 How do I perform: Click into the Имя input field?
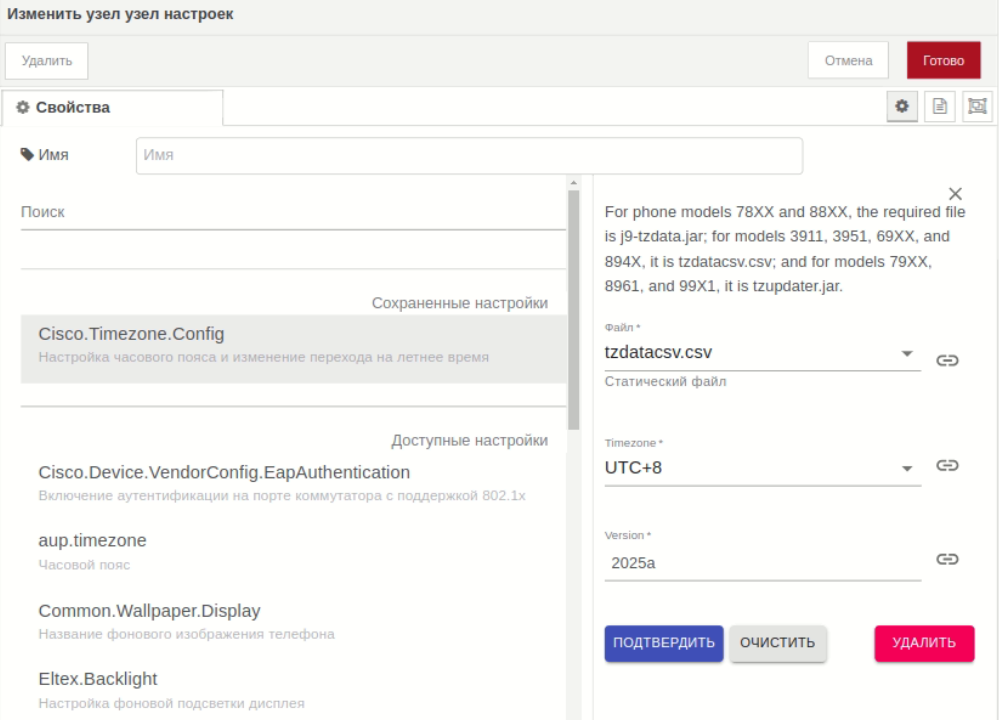pyautogui.click(x=469, y=155)
